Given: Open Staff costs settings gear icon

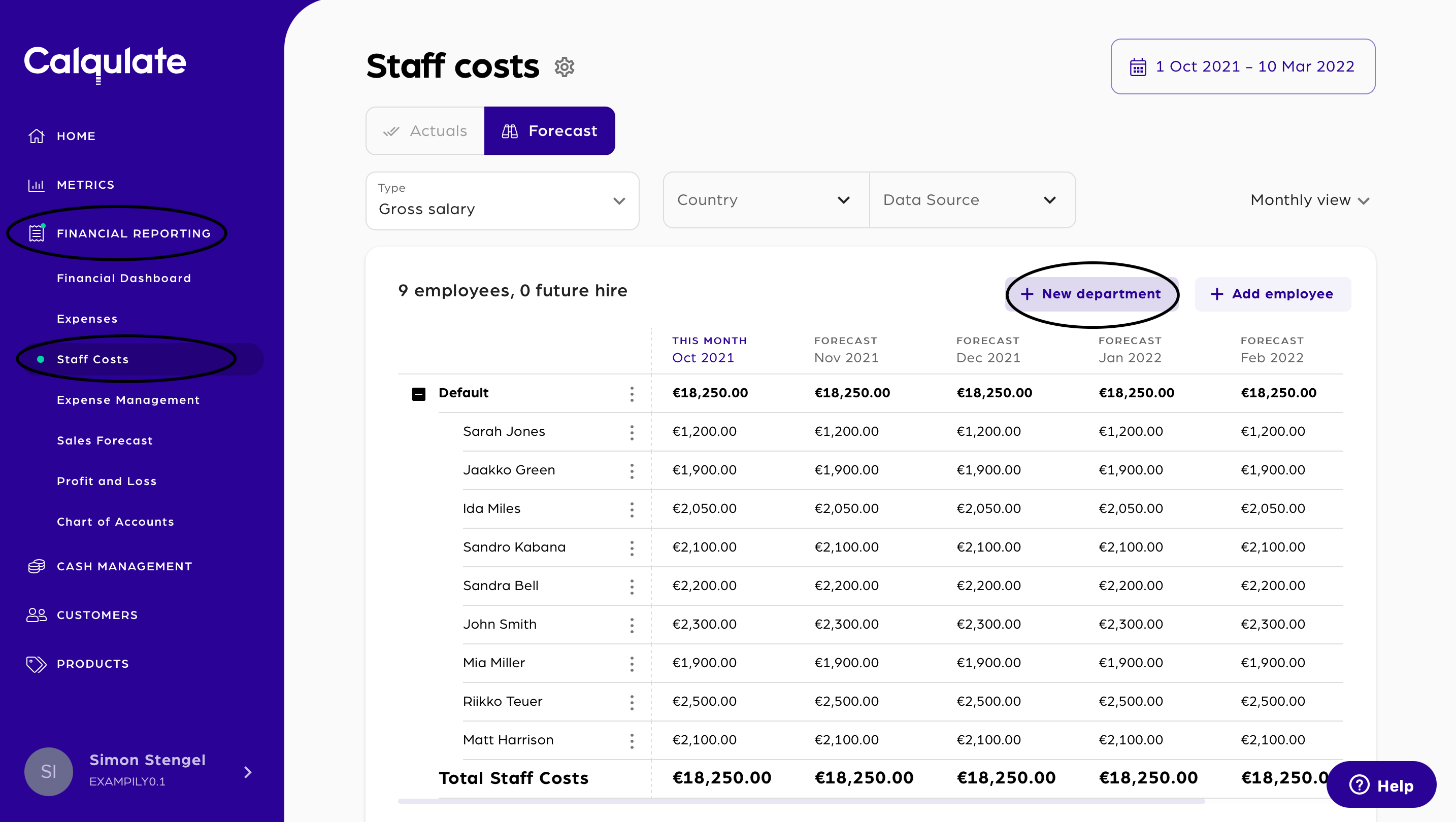Looking at the screenshot, I should (564, 66).
